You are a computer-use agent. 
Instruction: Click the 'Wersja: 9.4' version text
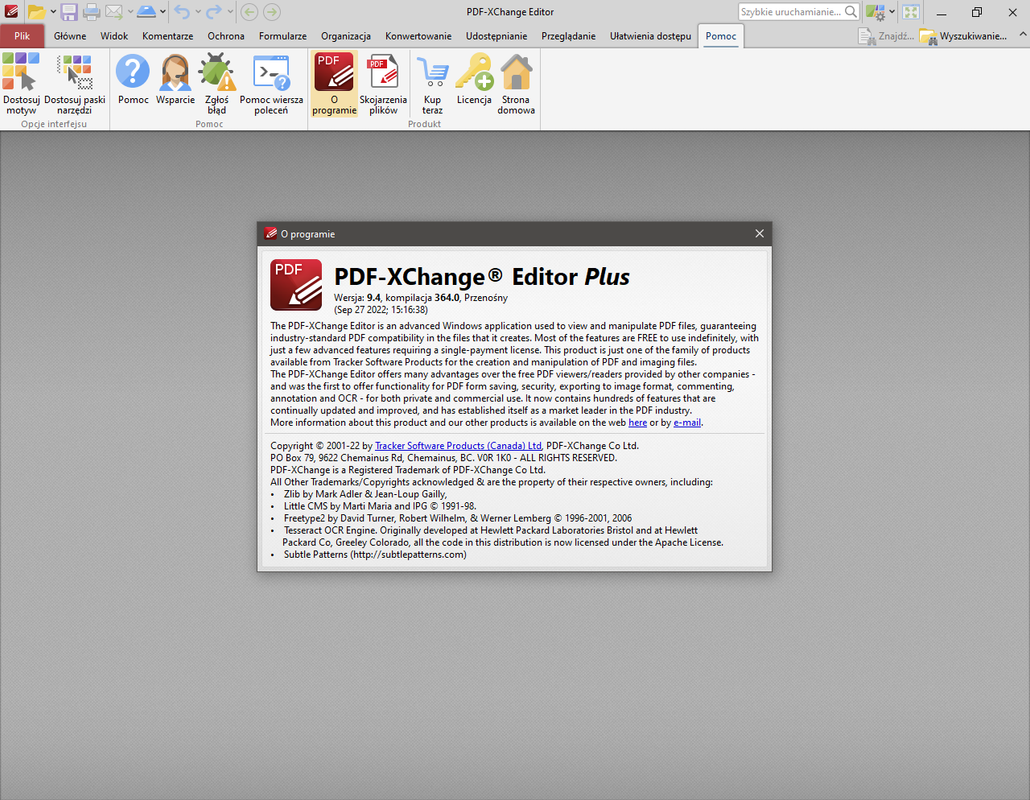click(x=357, y=298)
